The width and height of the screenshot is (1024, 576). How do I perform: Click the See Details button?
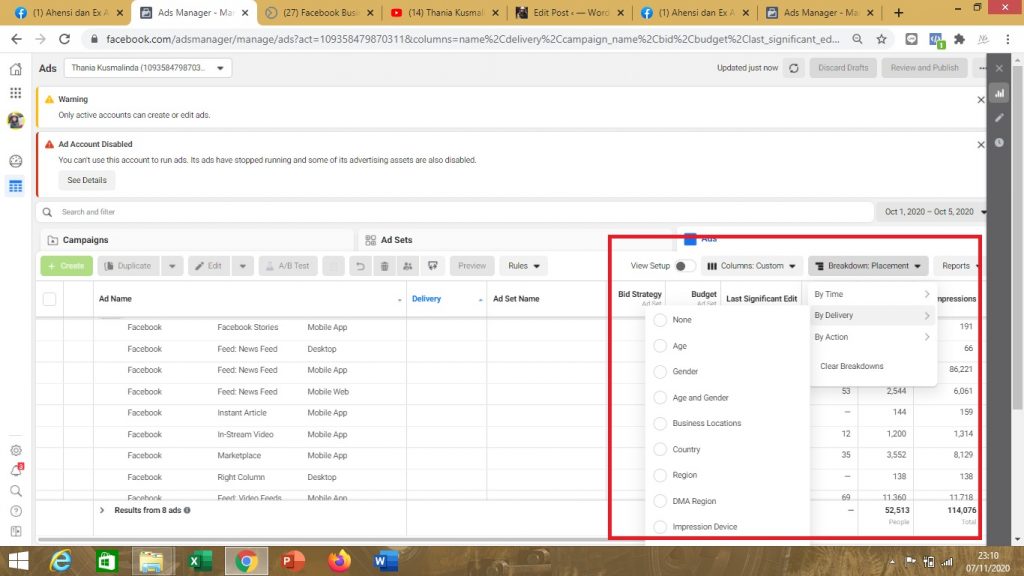pyautogui.click(x=87, y=180)
